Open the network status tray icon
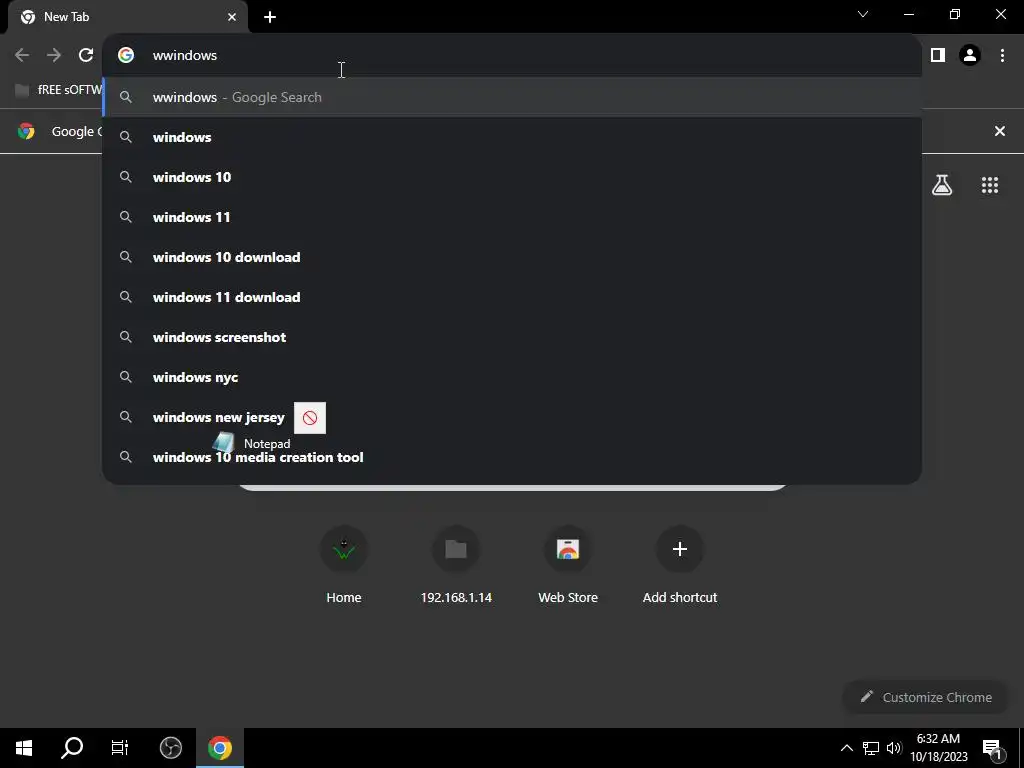 (871, 748)
